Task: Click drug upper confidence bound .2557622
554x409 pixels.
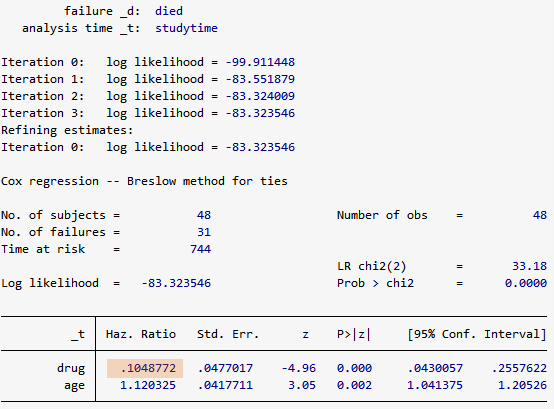Action: (x=519, y=368)
